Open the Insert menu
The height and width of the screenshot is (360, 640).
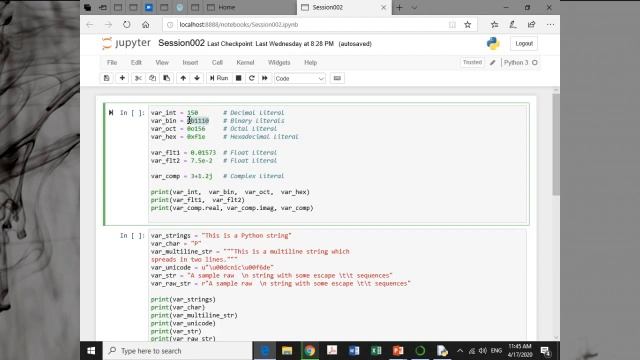click(190, 62)
